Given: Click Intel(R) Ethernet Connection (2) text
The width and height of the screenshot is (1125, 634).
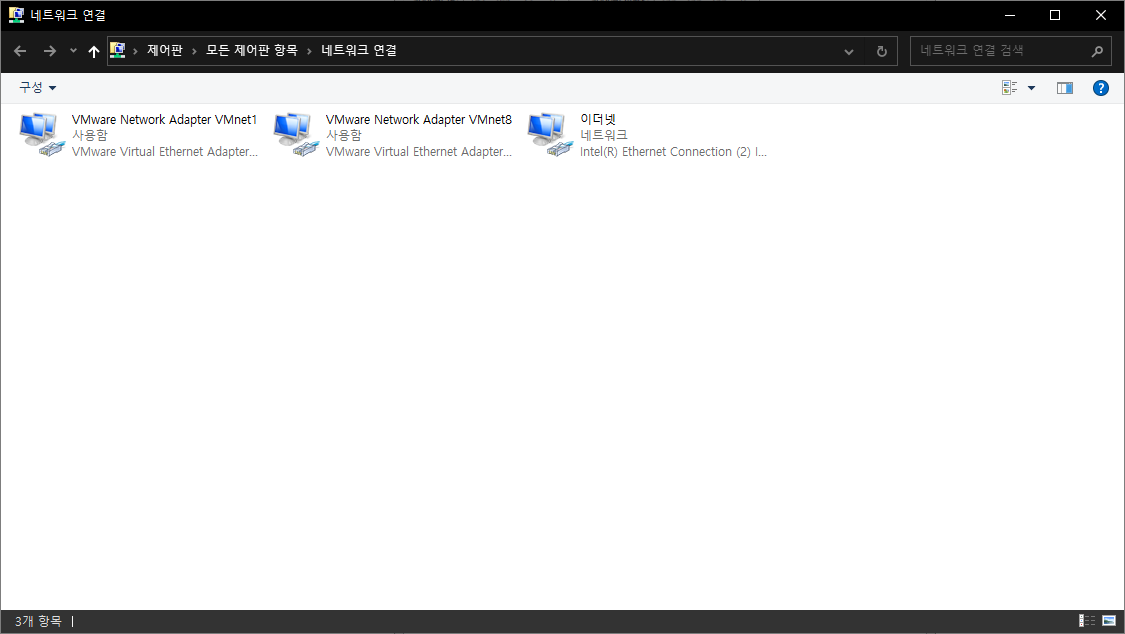Looking at the screenshot, I should [673, 151].
